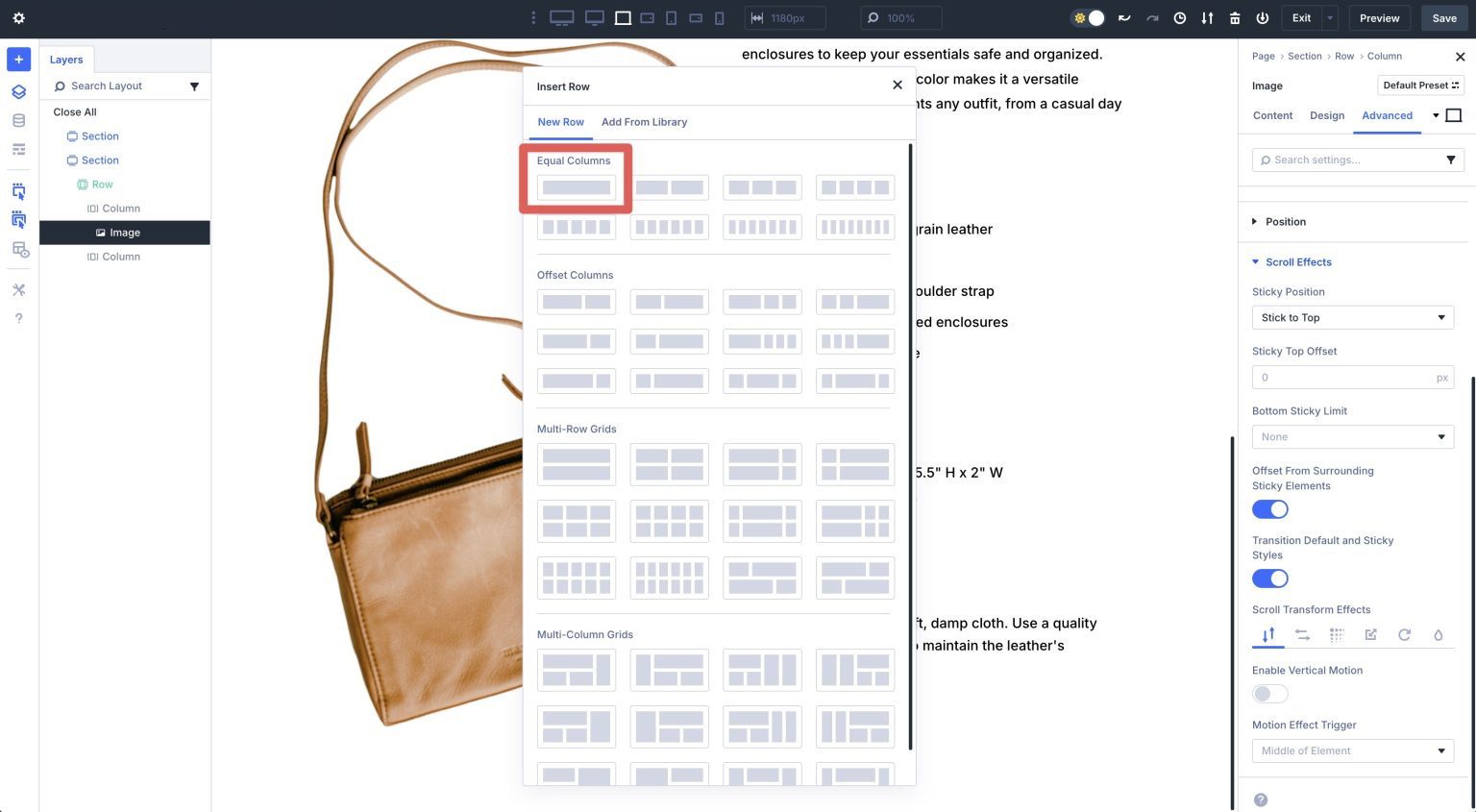Select the Rotating scroll transform effect
The height and width of the screenshot is (812, 1476).
click(x=1404, y=634)
